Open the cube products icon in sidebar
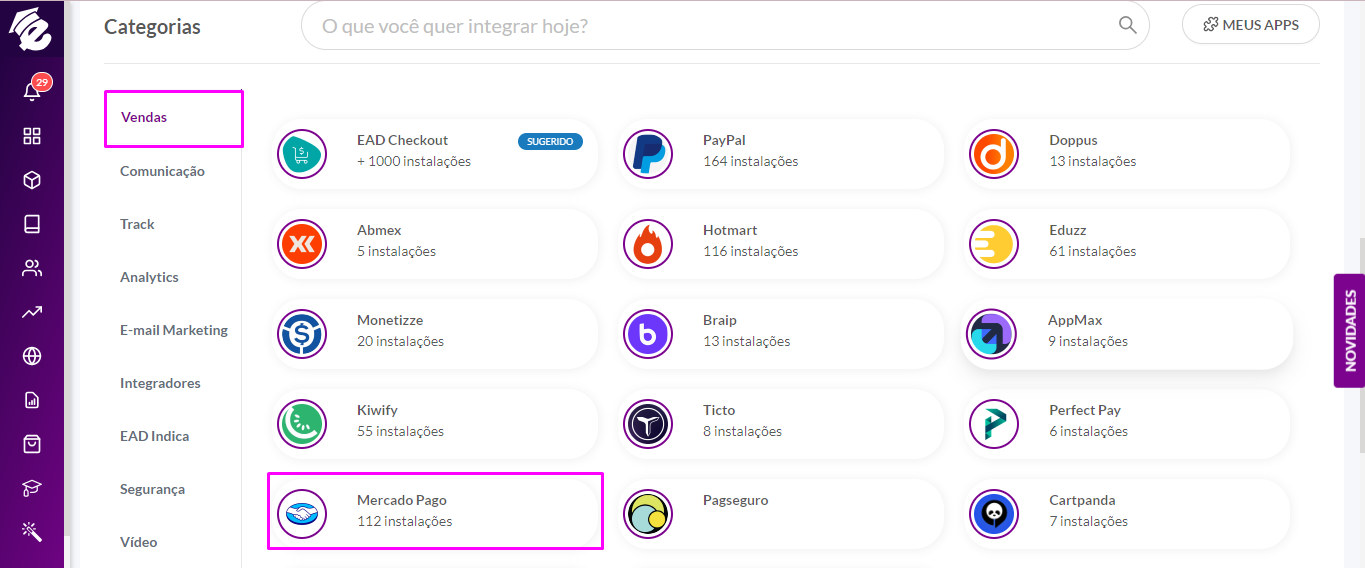The image size is (1365, 568). pyautogui.click(x=32, y=180)
